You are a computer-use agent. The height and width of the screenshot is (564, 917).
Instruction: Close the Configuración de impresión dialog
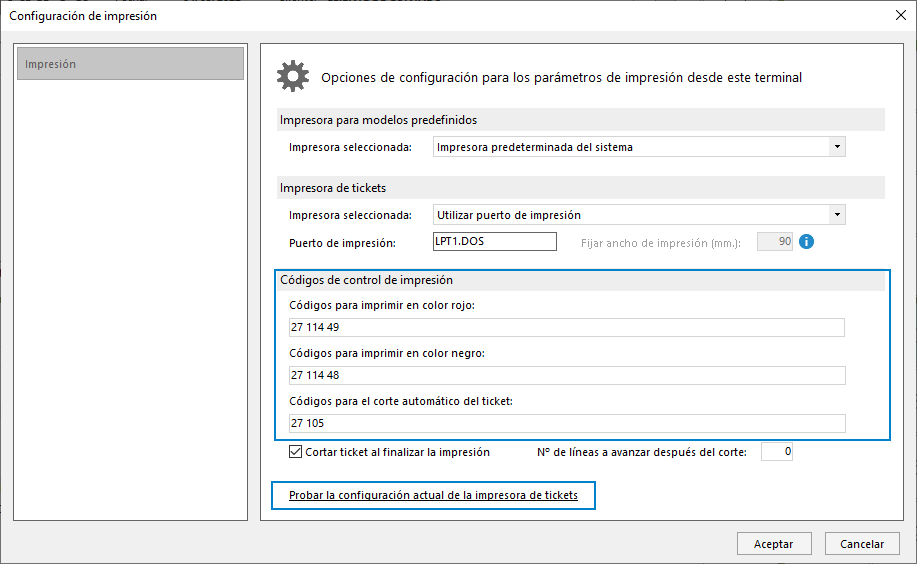(x=901, y=15)
